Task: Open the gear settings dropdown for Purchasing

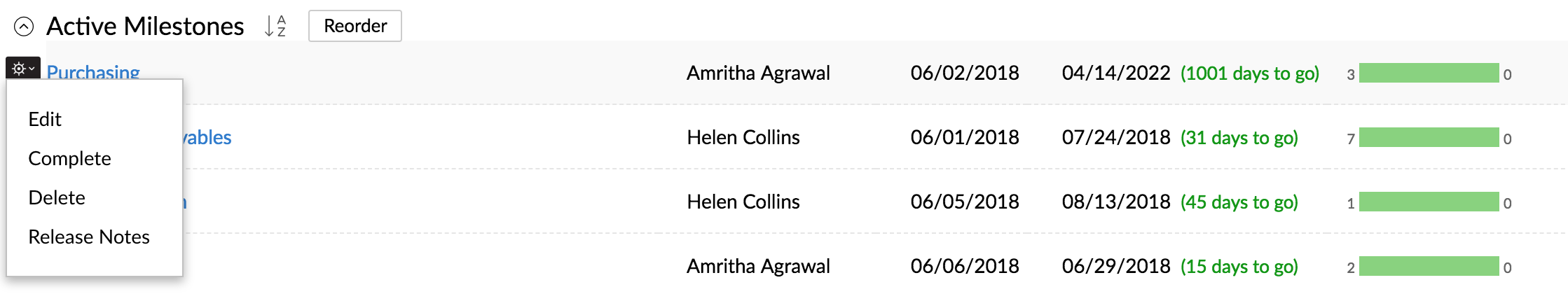Action: pos(23,68)
